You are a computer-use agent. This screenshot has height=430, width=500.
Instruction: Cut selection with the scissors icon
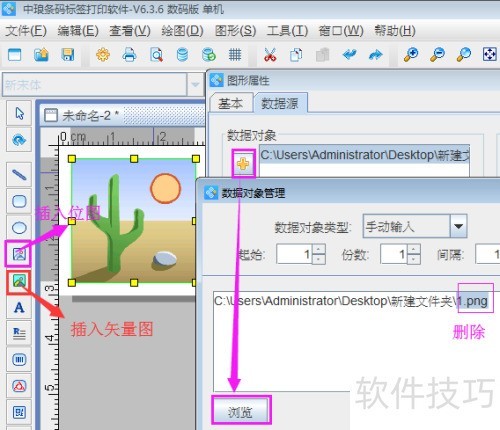(270, 54)
